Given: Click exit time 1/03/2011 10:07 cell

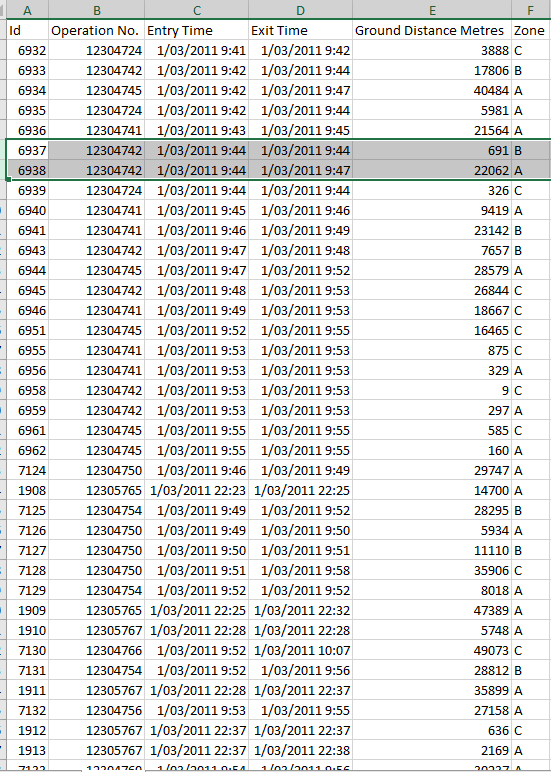Looking at the screenshot, I should pyautogui.click(x=300, y=650).
